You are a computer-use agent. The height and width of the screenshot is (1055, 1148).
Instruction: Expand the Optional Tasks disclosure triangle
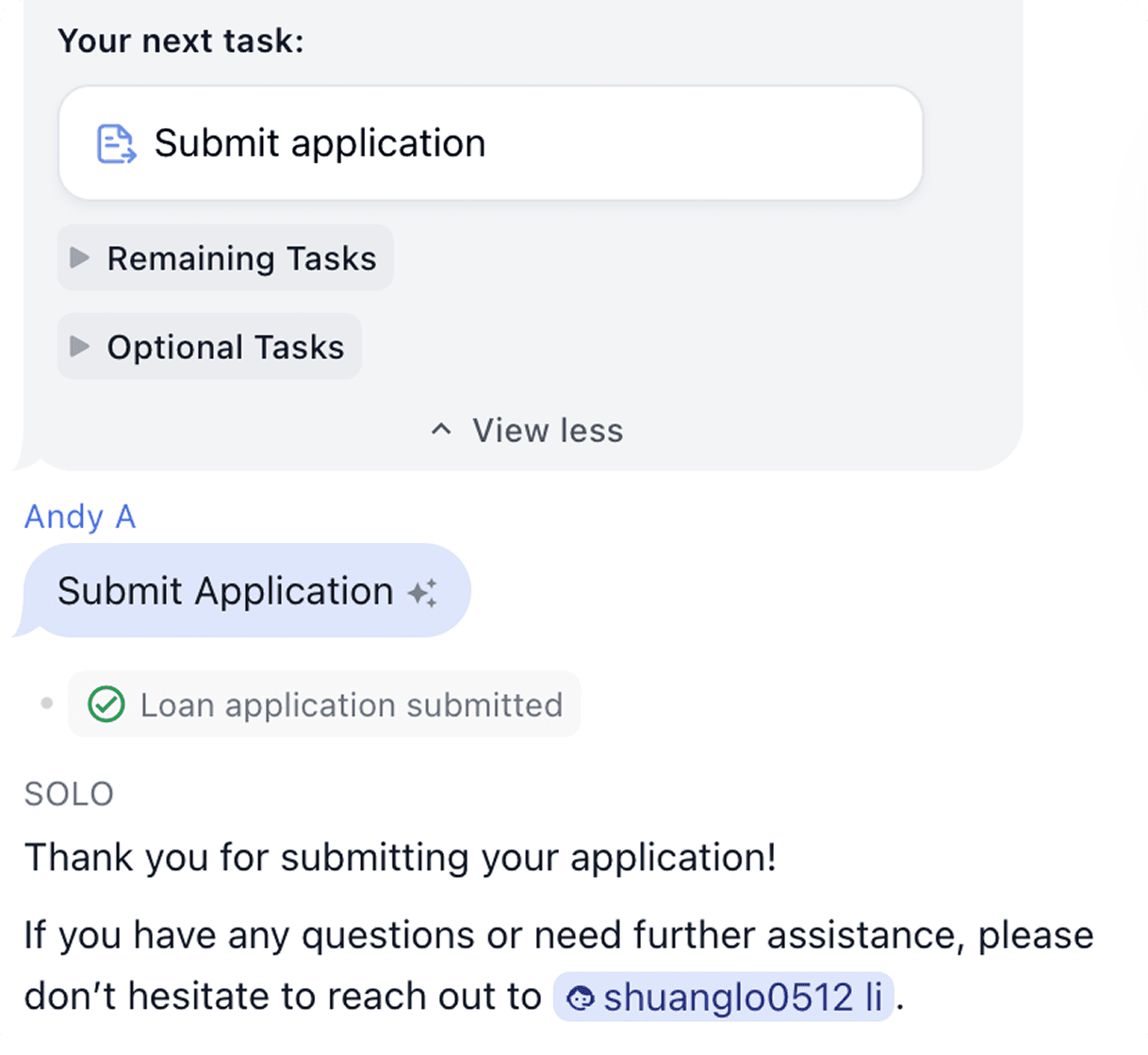80,346
